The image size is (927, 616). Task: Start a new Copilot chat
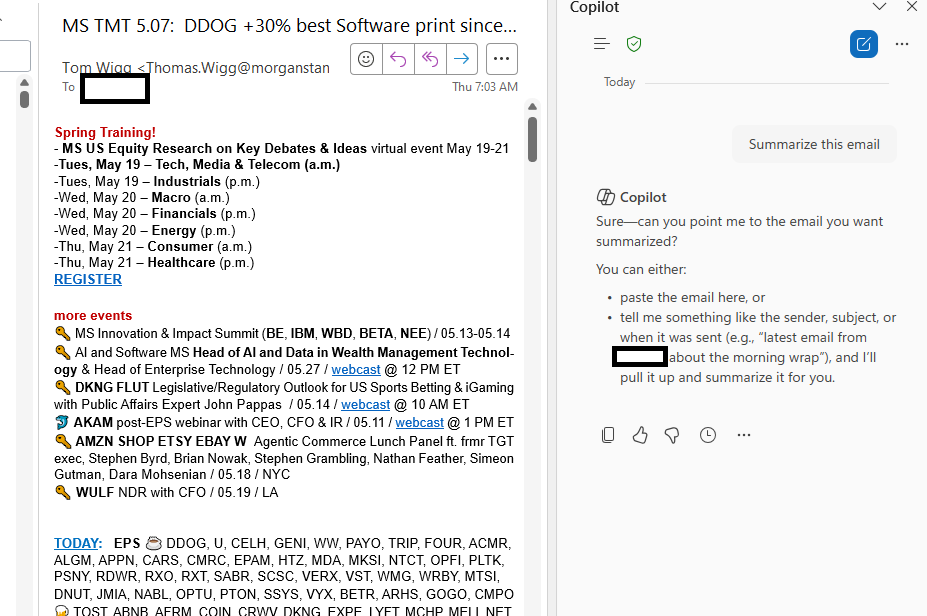pos(864,44)
